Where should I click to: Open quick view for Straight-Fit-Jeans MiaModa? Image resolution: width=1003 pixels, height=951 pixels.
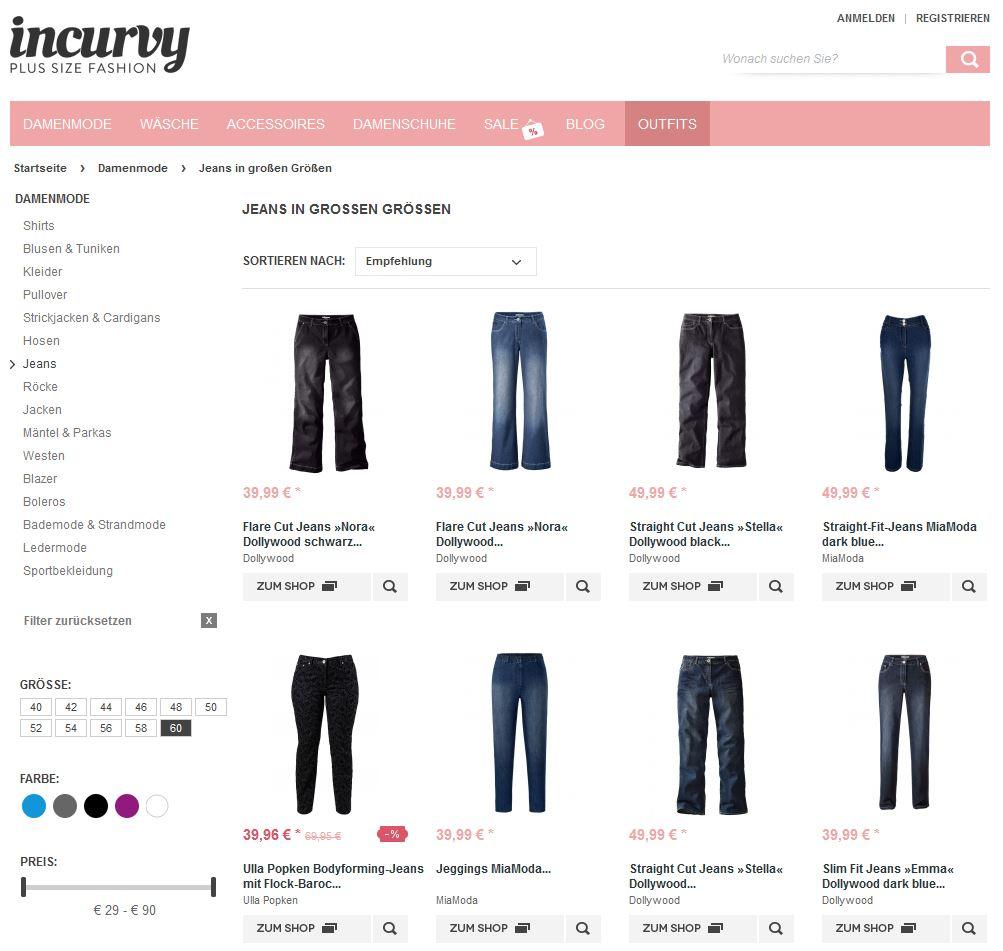(x=968, y=586)
